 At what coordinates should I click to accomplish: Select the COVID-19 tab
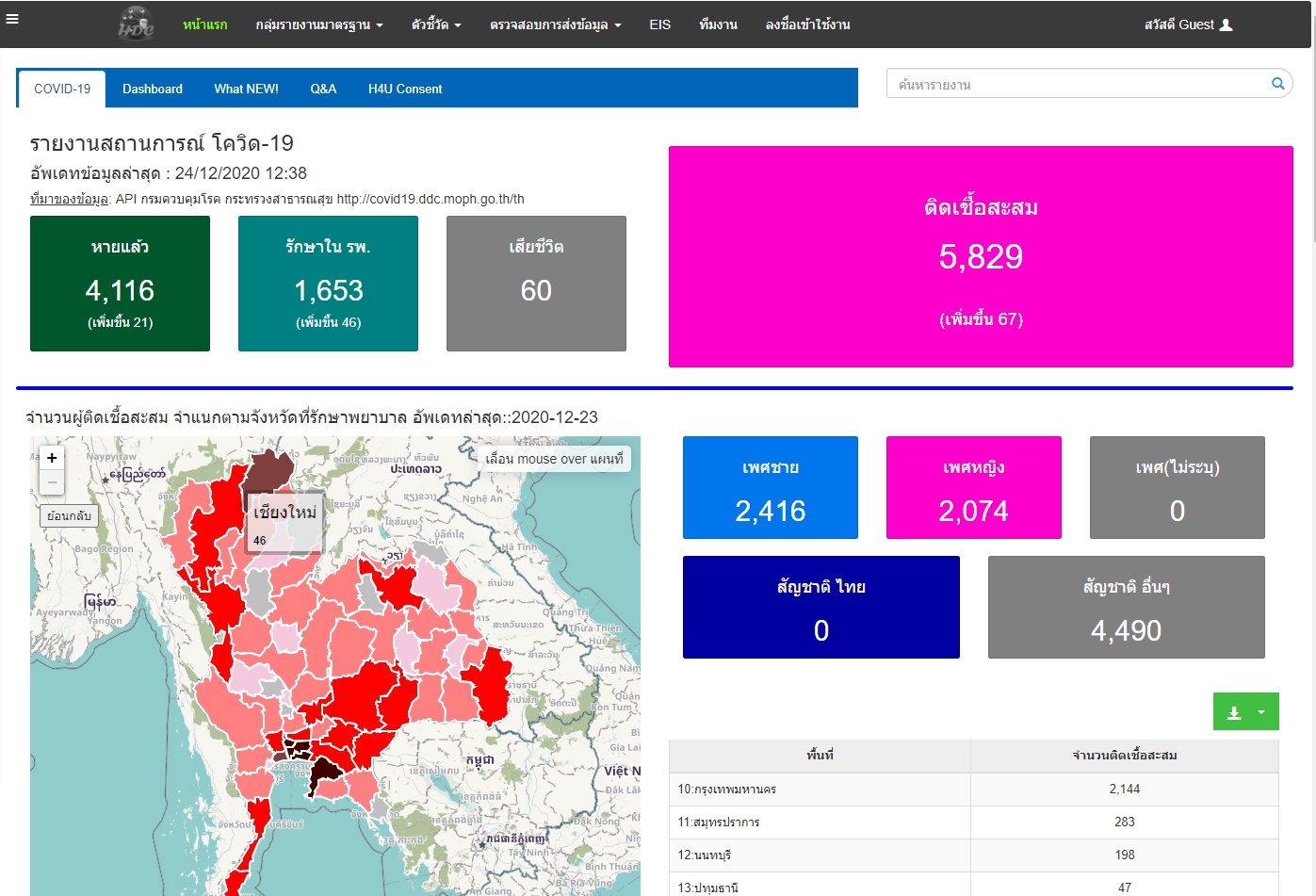(x=62, y=89)
